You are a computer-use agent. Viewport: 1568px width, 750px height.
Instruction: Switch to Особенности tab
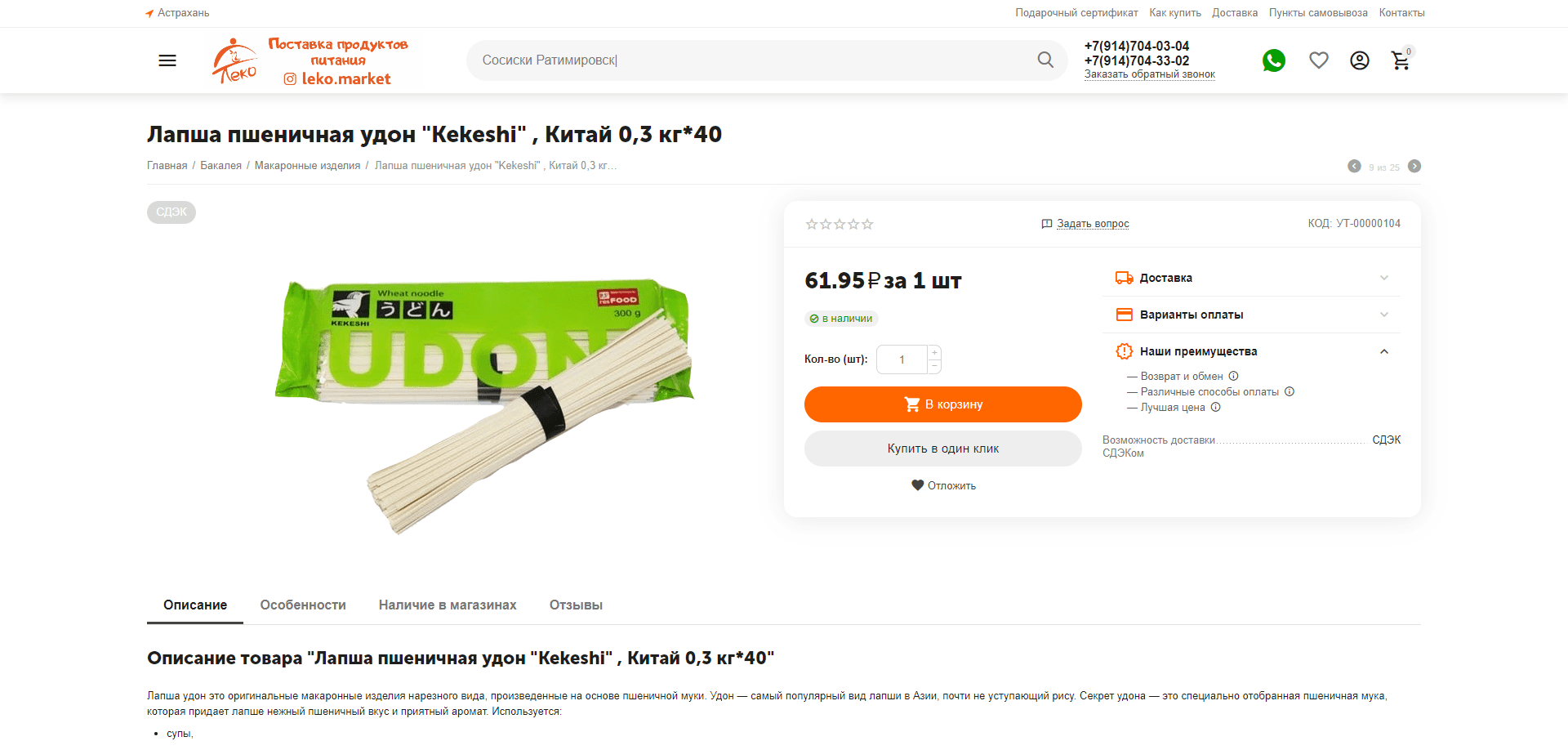[x=303, y=605]
